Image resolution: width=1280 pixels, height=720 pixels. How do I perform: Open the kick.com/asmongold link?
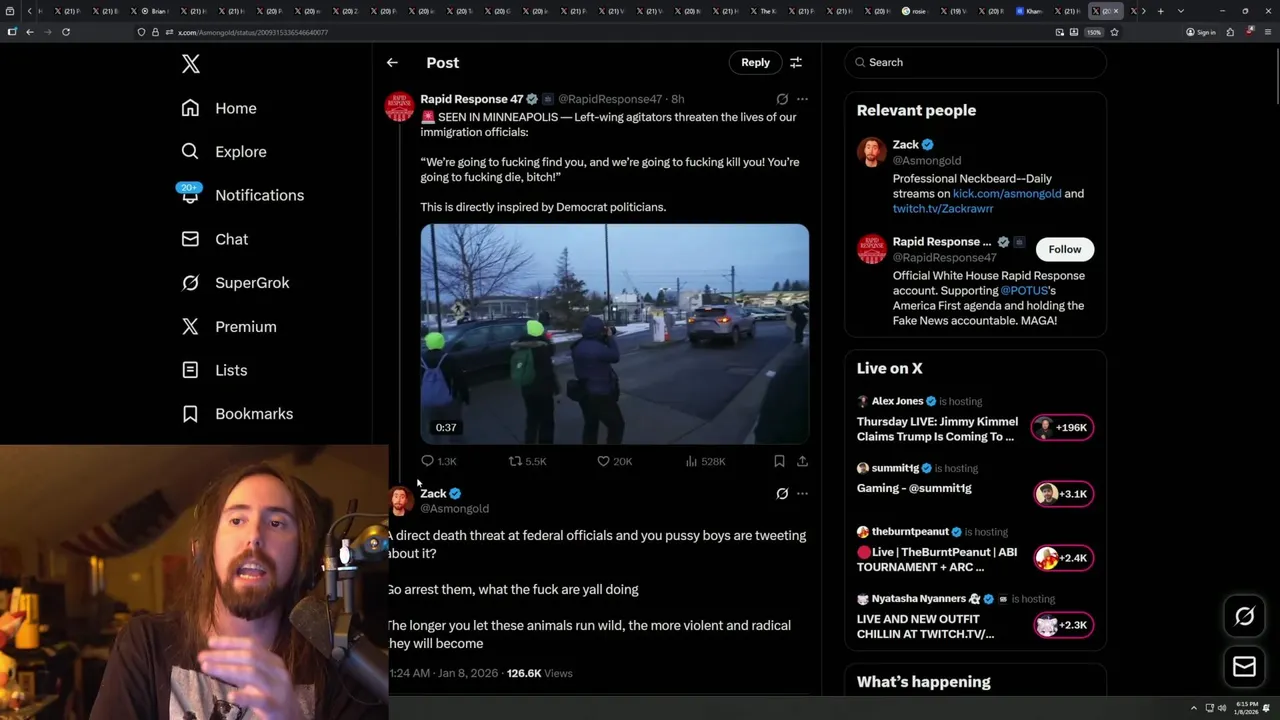(x=1007, y=193)
